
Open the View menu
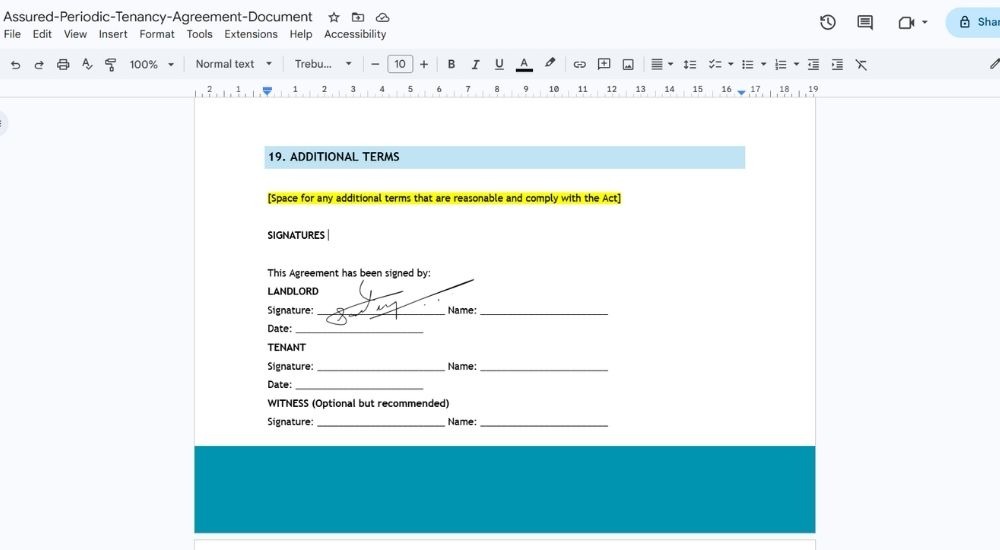(75, 34)
